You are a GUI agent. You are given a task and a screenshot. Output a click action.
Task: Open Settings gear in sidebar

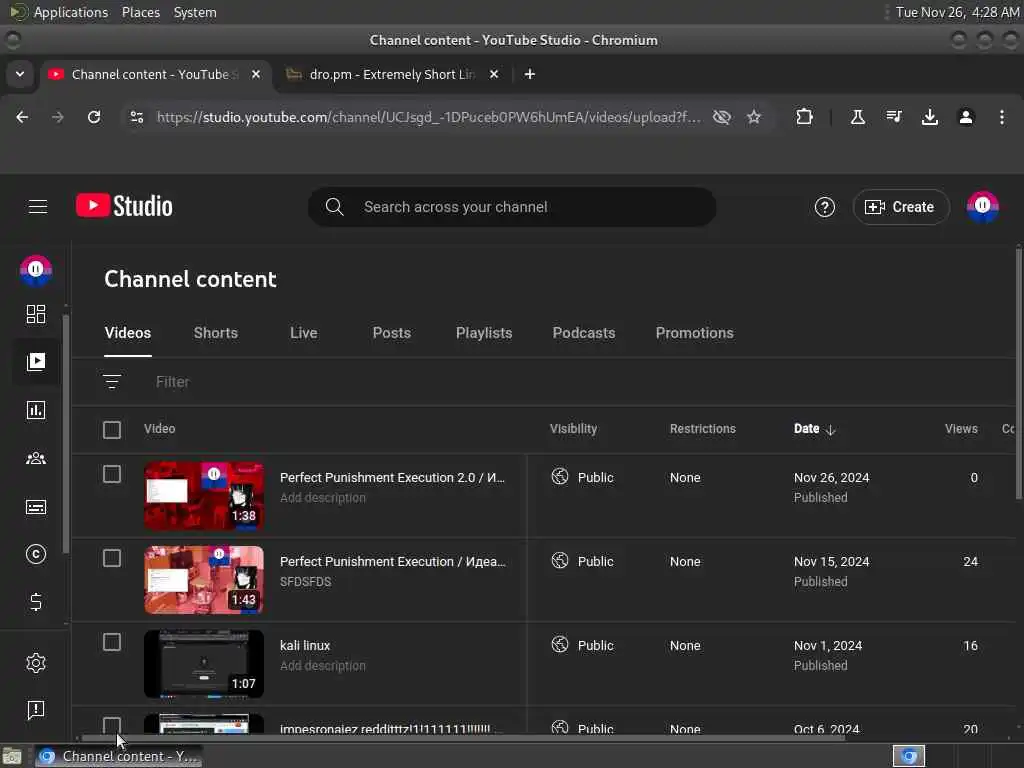(36, 663)
